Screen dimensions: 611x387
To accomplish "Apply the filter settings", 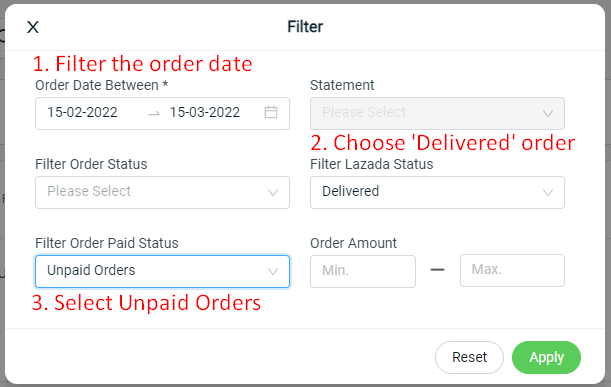I will point(546,357).
